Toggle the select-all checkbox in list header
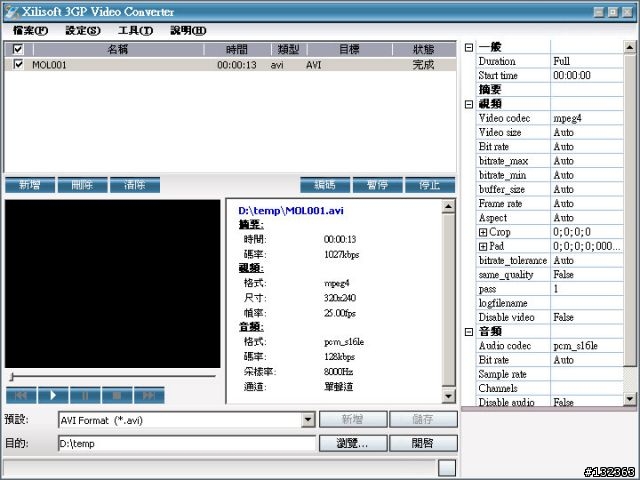640x480 pixels. coord(18,49)
